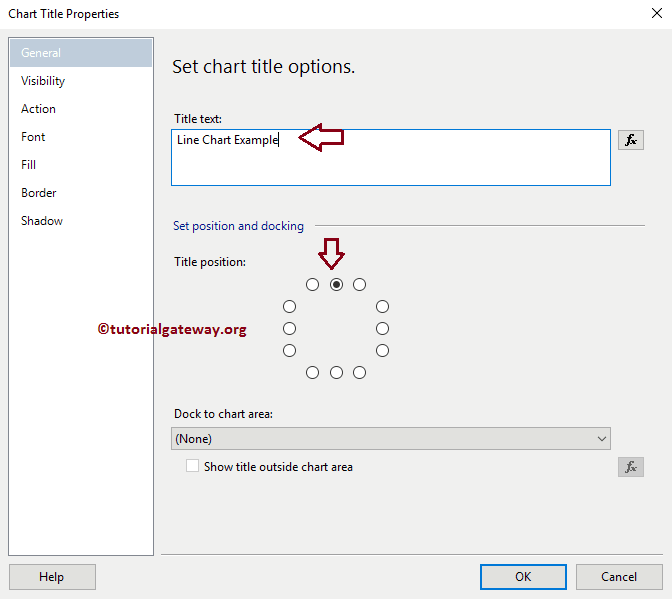Open the Action page
Image resolution: width=672 pixels, height=599 pixels.
pos(39,109)
